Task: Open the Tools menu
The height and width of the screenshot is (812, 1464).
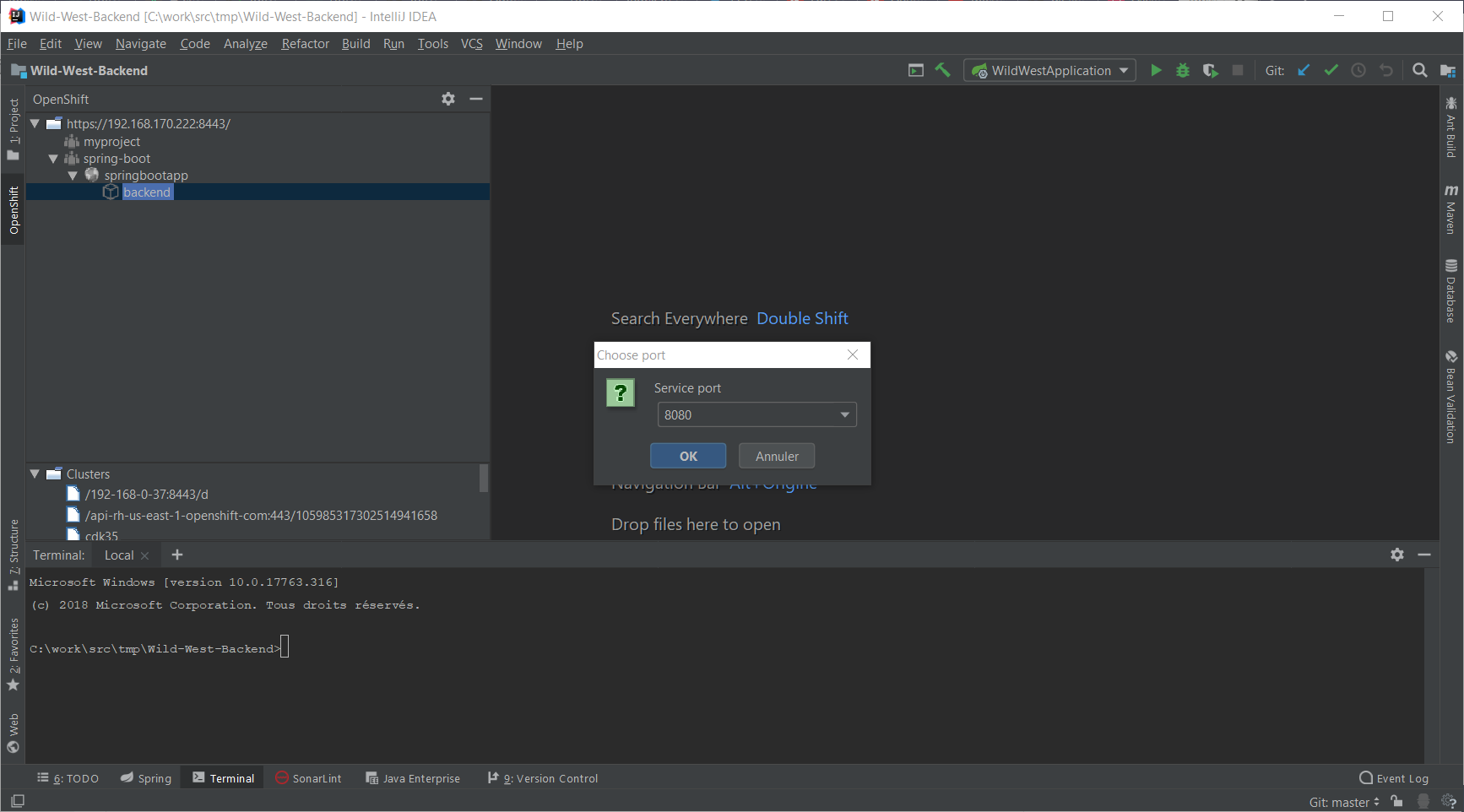Action: pos(433,44)
